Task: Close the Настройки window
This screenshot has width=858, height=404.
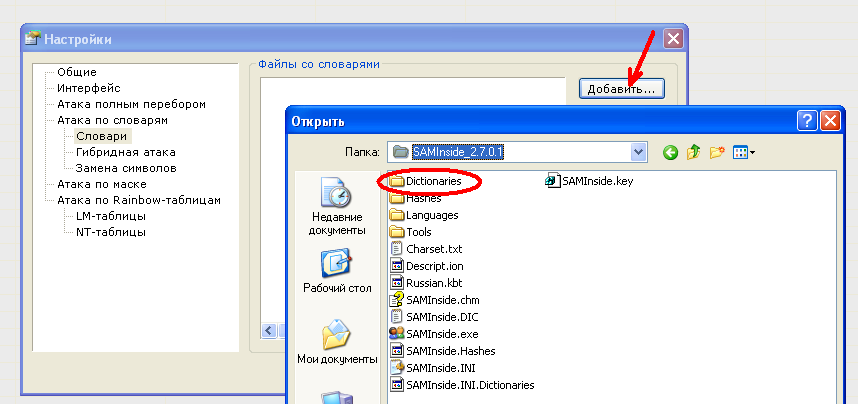Action: point(673,39)
